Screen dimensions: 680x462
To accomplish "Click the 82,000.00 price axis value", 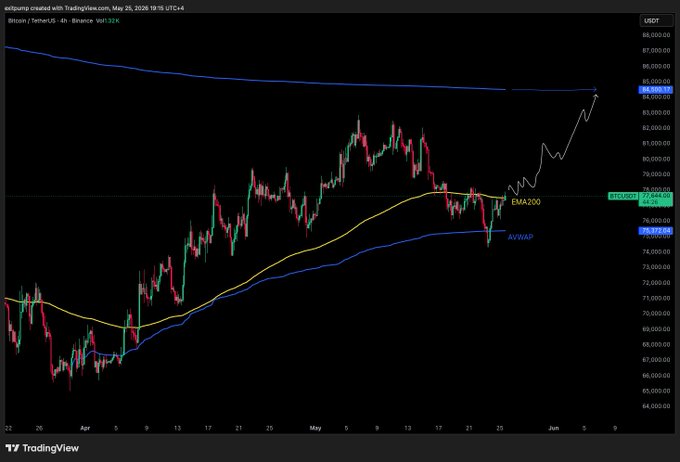I will [x=656, y=128].
